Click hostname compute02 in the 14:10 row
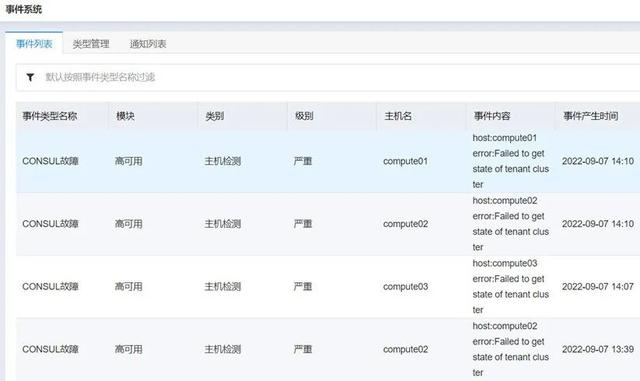The width and height of the screenshot is (640, 381). pos(405,224)
